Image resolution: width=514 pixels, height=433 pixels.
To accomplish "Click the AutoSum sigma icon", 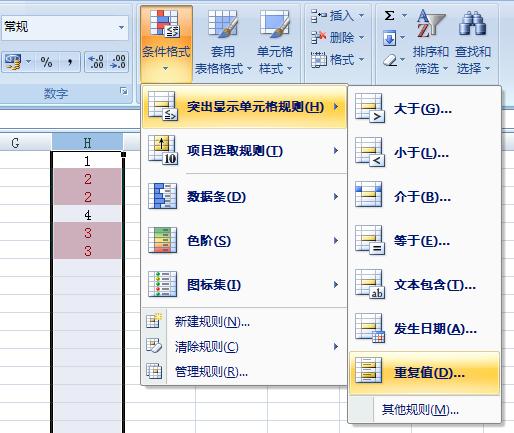I will pyautogui.click(x=390, y=15).
